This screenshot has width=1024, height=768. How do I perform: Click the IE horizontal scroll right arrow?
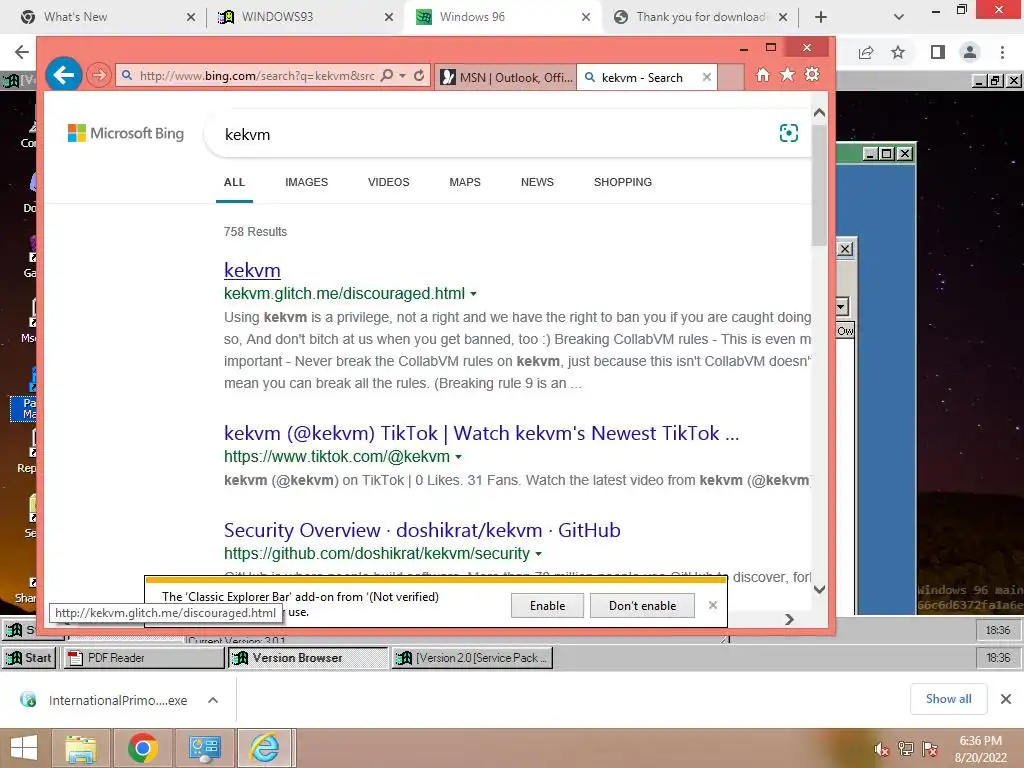click(789, 619)
